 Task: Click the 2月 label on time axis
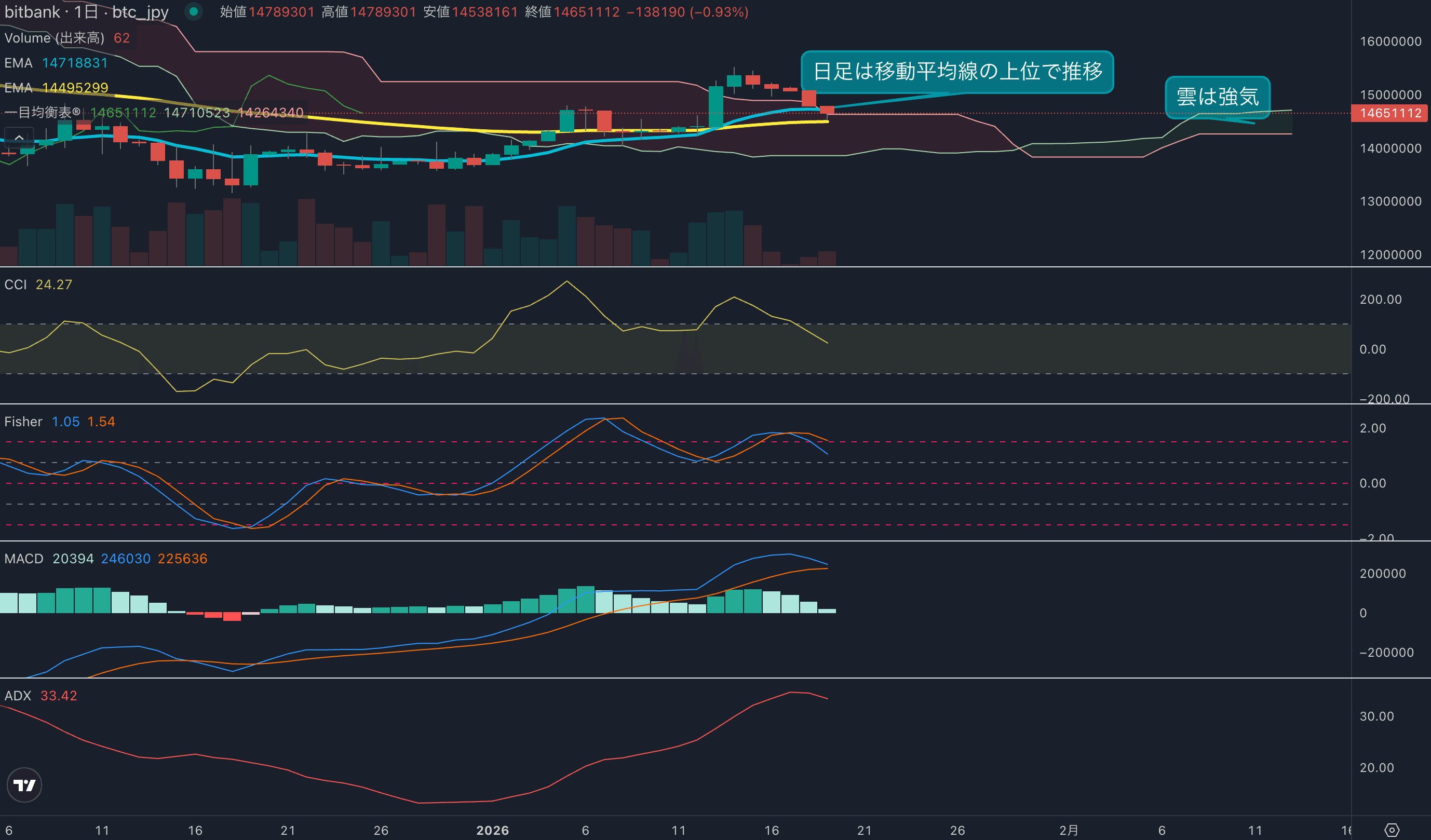coord(1068,830)
